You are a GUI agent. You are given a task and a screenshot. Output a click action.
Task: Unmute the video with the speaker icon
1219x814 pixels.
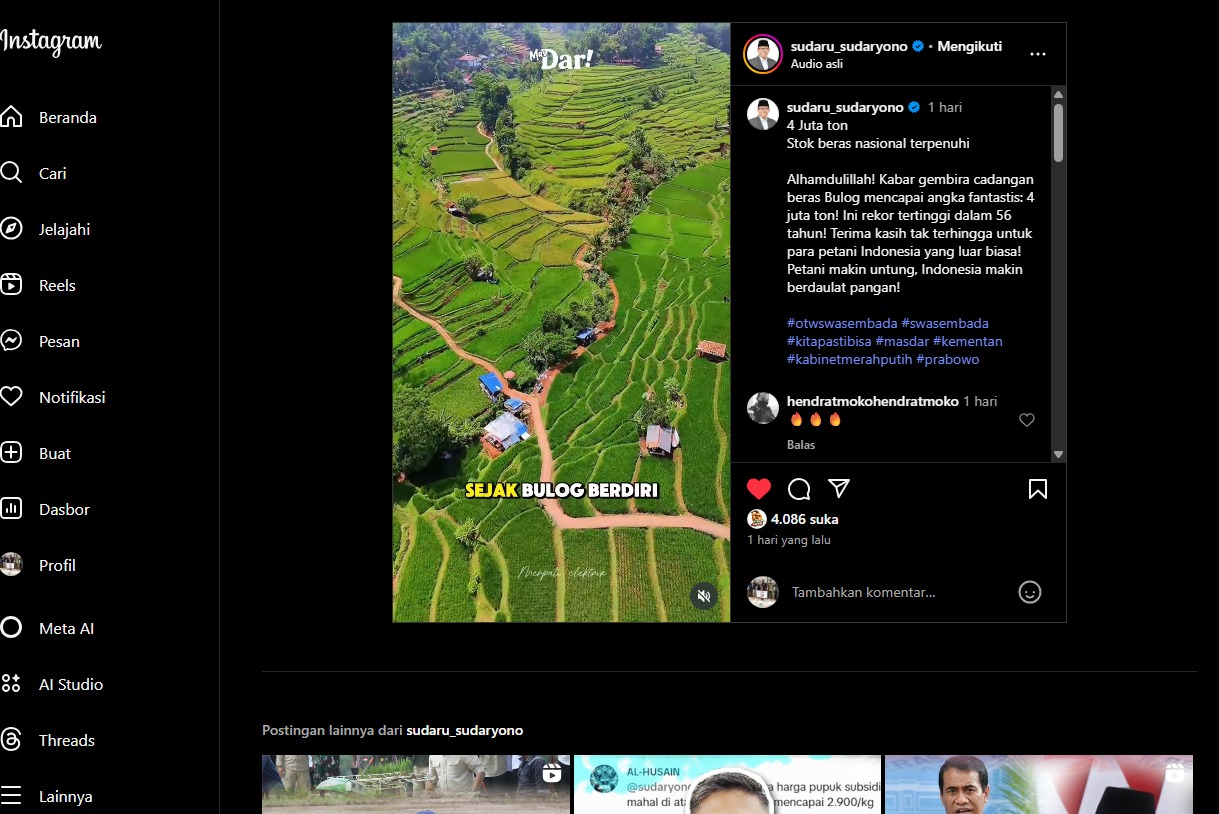704,596
